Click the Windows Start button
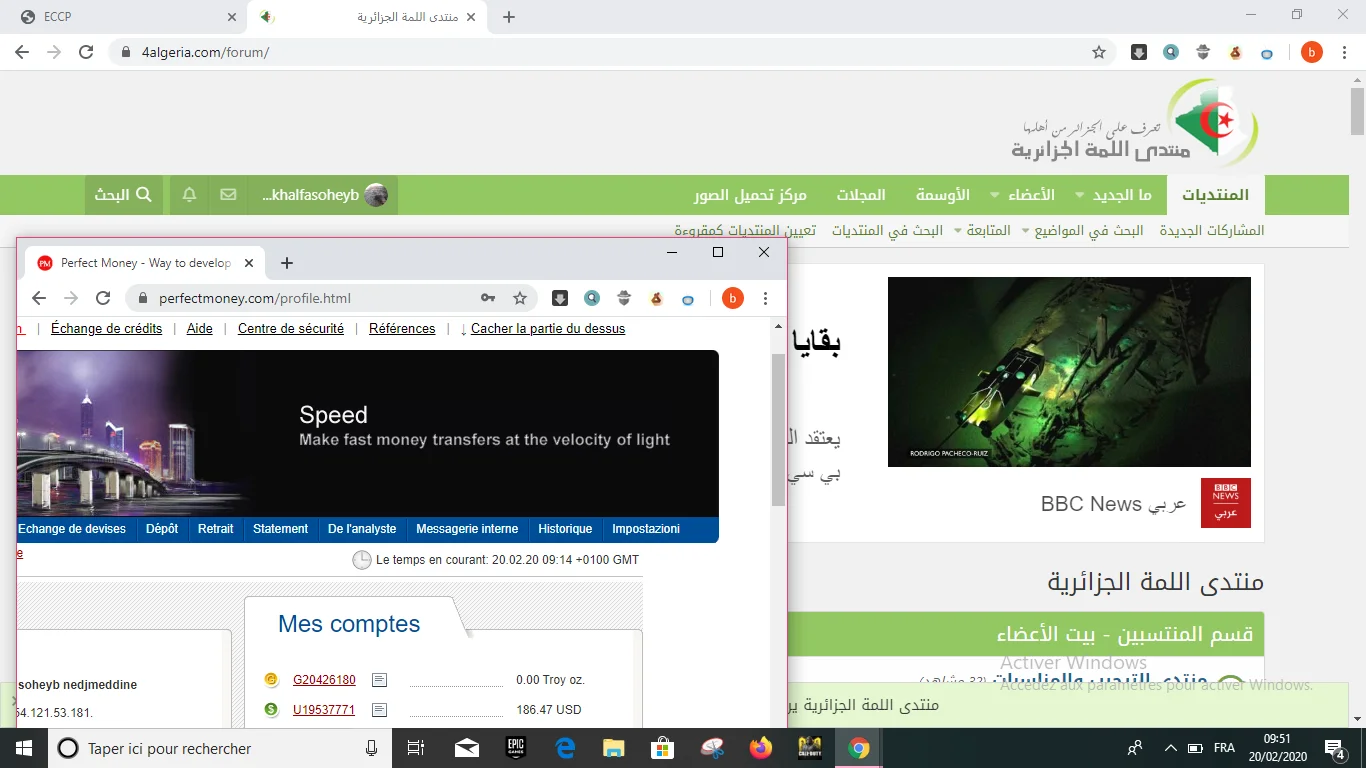The image size is (1366, 768). (24, 748)
